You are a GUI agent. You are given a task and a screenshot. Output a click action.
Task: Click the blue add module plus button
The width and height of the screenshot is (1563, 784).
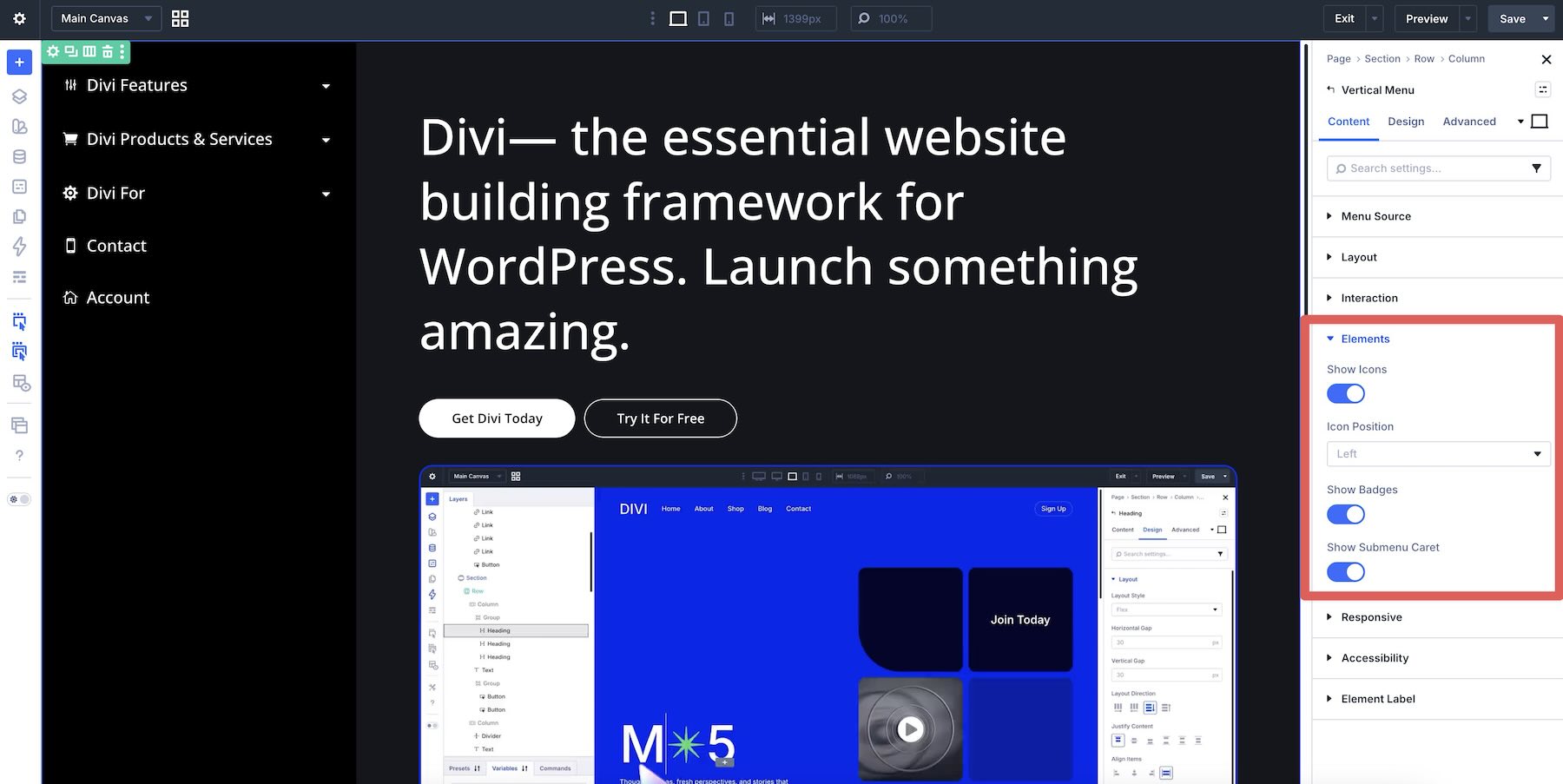pyautogui.click(x=19, y=63)
